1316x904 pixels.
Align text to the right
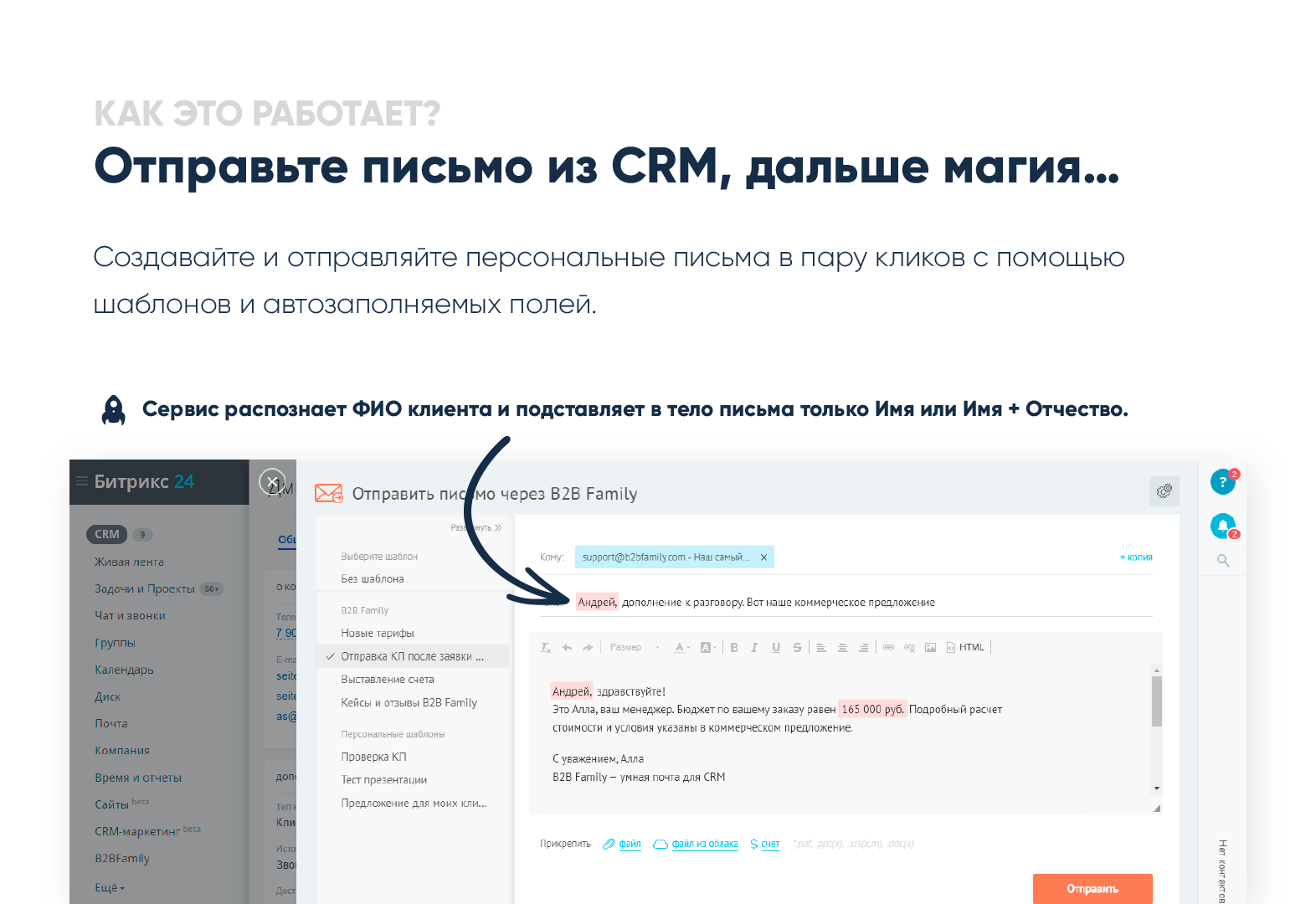tap(863, 647)
